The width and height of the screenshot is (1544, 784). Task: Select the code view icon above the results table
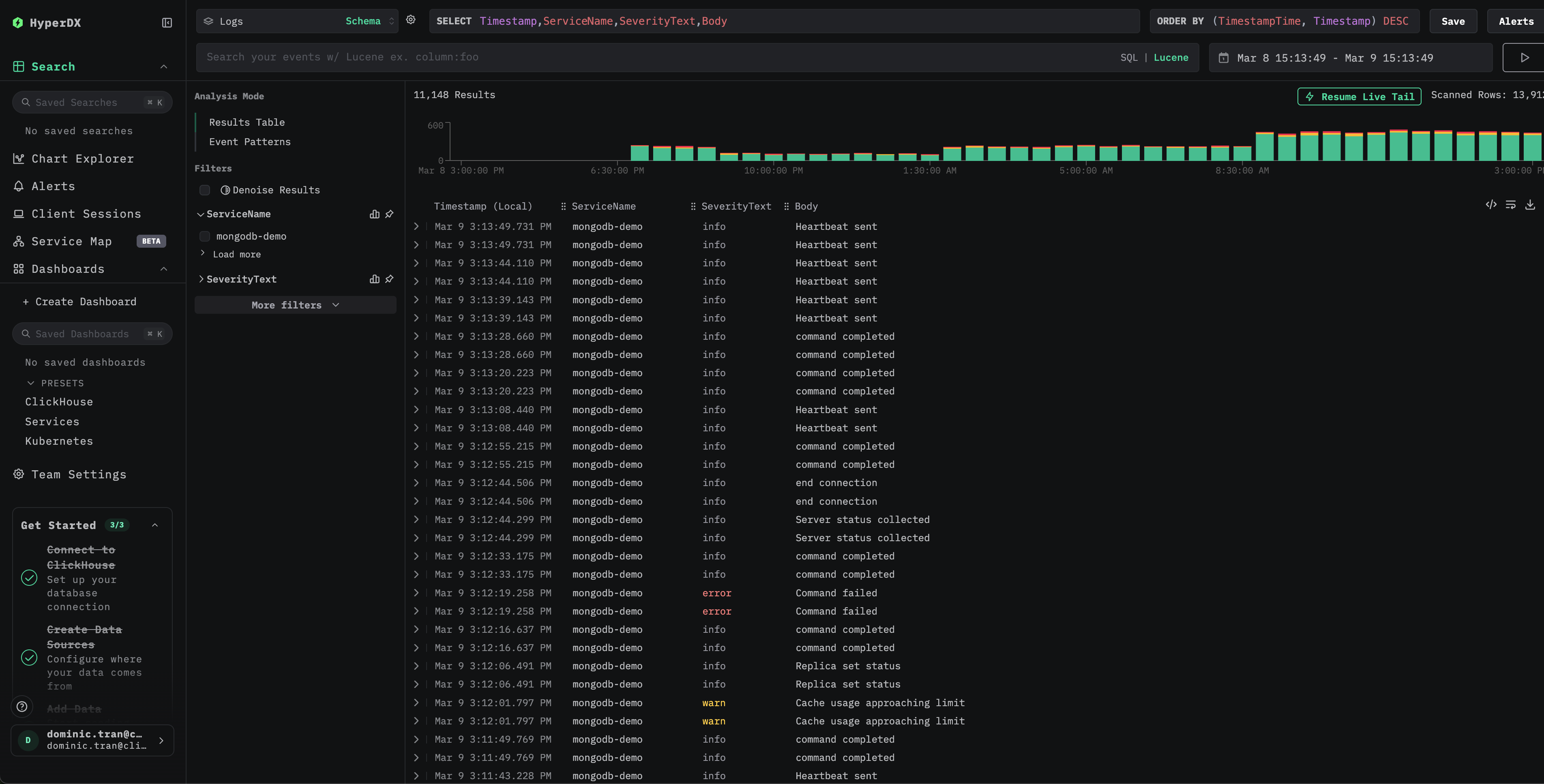1491,204
